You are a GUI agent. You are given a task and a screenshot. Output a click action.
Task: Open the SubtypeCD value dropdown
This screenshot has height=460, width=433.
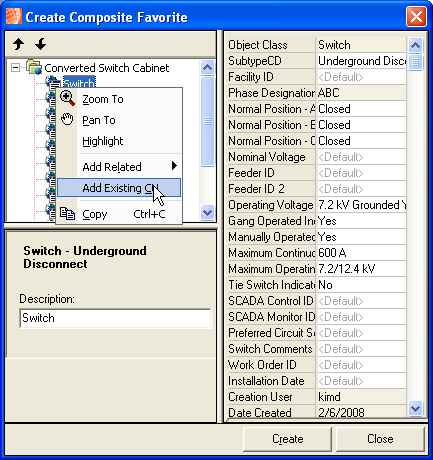click(x=362, y=61)
